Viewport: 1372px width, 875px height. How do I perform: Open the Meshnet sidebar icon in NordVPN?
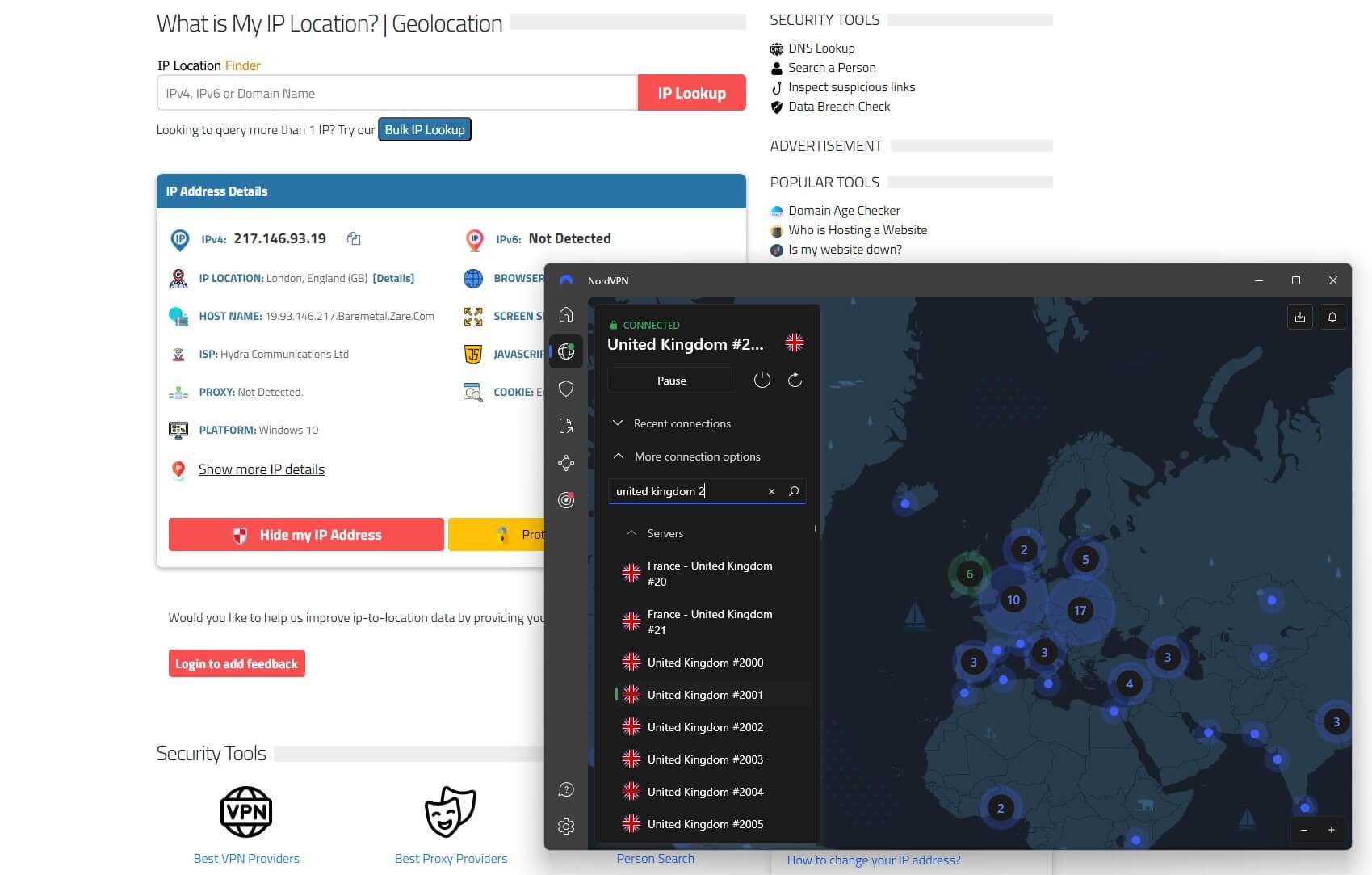pyautogui.click(x=566, y=463)
